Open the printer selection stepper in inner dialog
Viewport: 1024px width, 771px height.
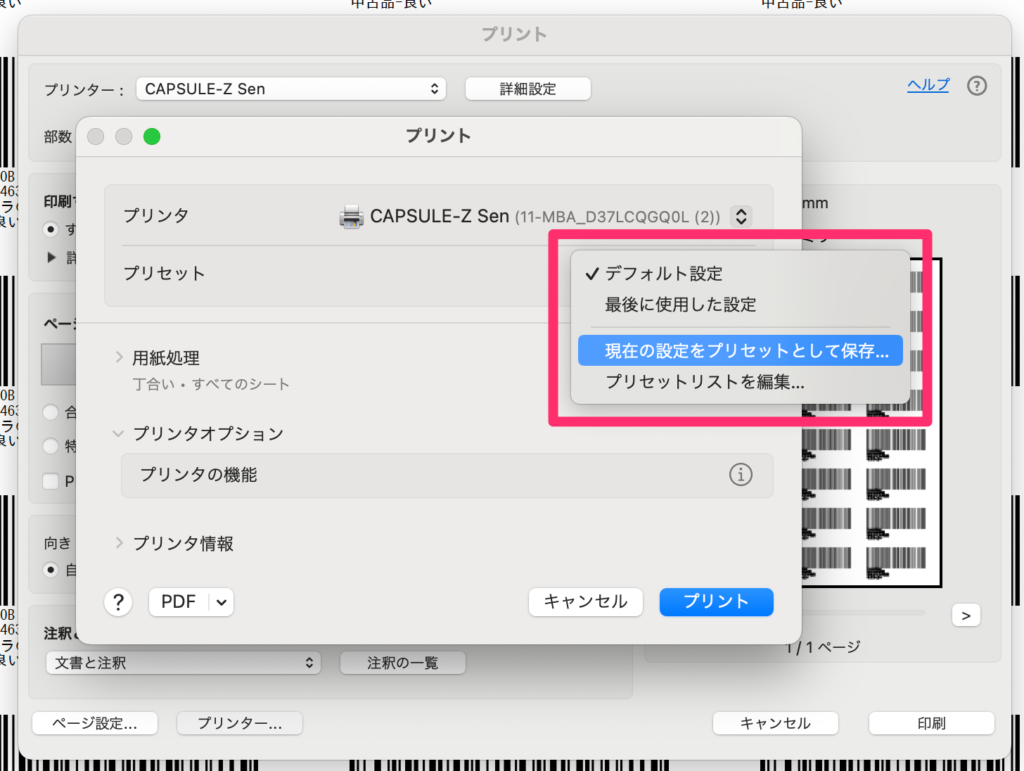[x=740, y=216]
